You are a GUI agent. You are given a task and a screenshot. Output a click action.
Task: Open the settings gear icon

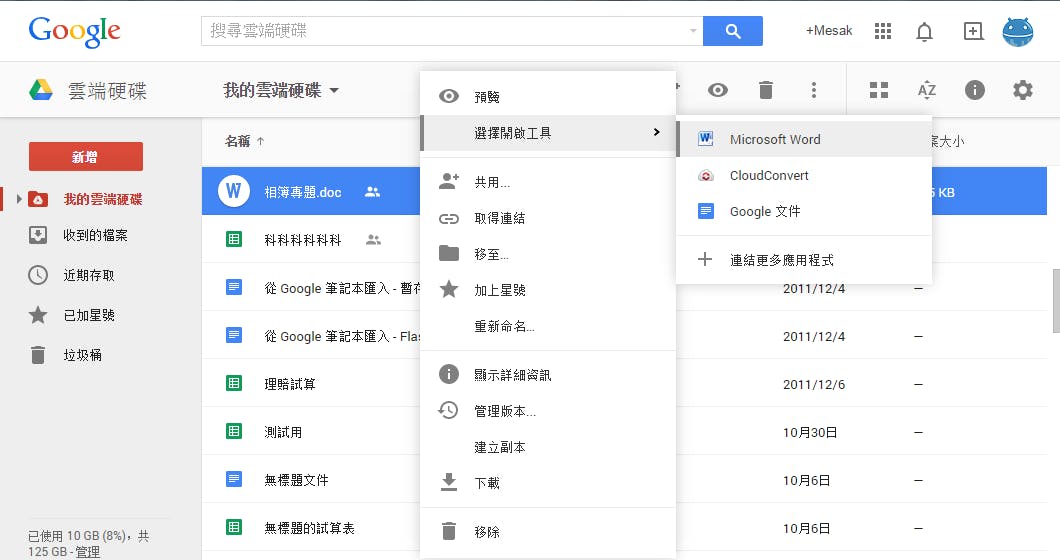tap(1022, 90)
